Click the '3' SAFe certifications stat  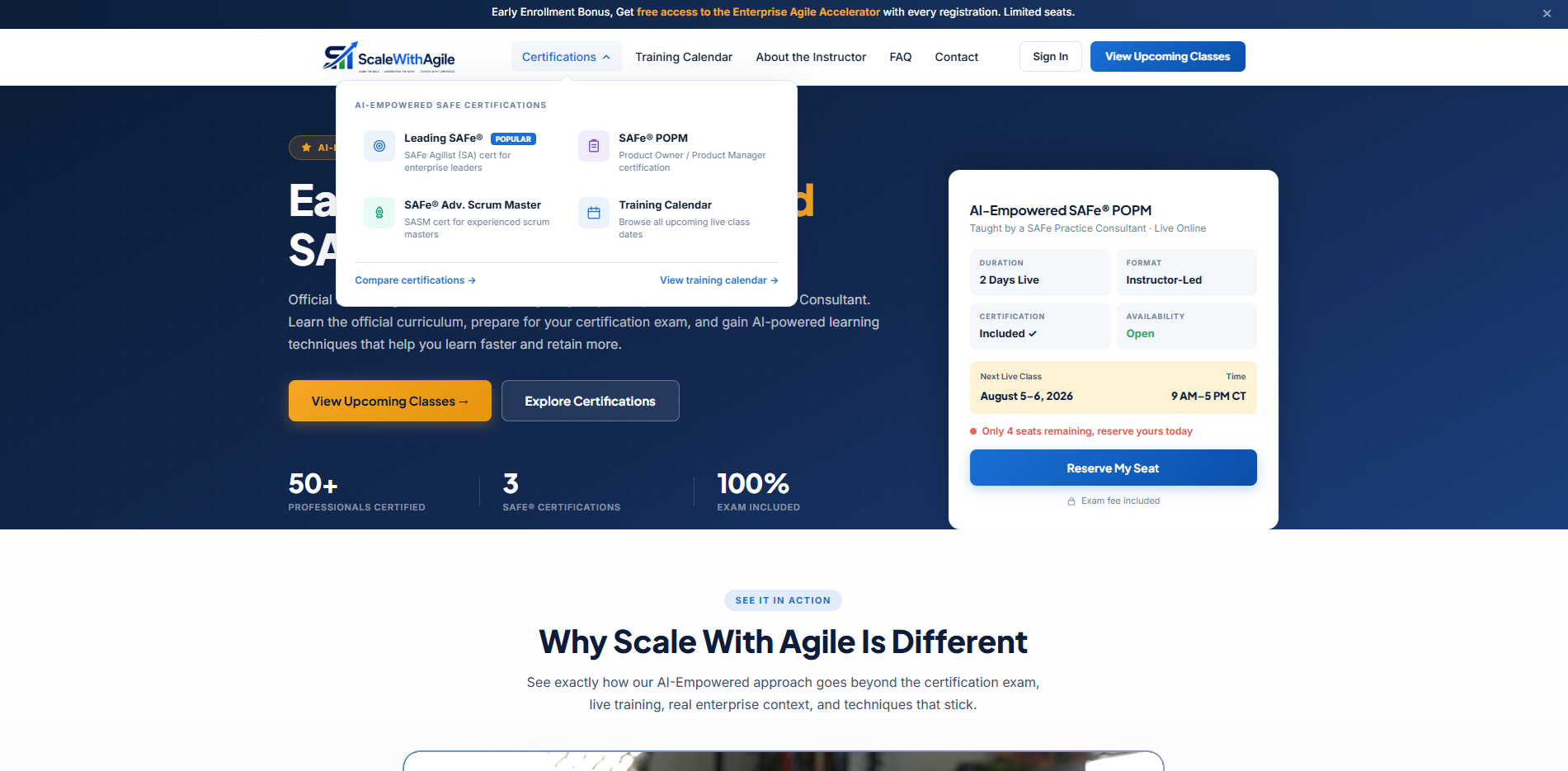(511, 483)
